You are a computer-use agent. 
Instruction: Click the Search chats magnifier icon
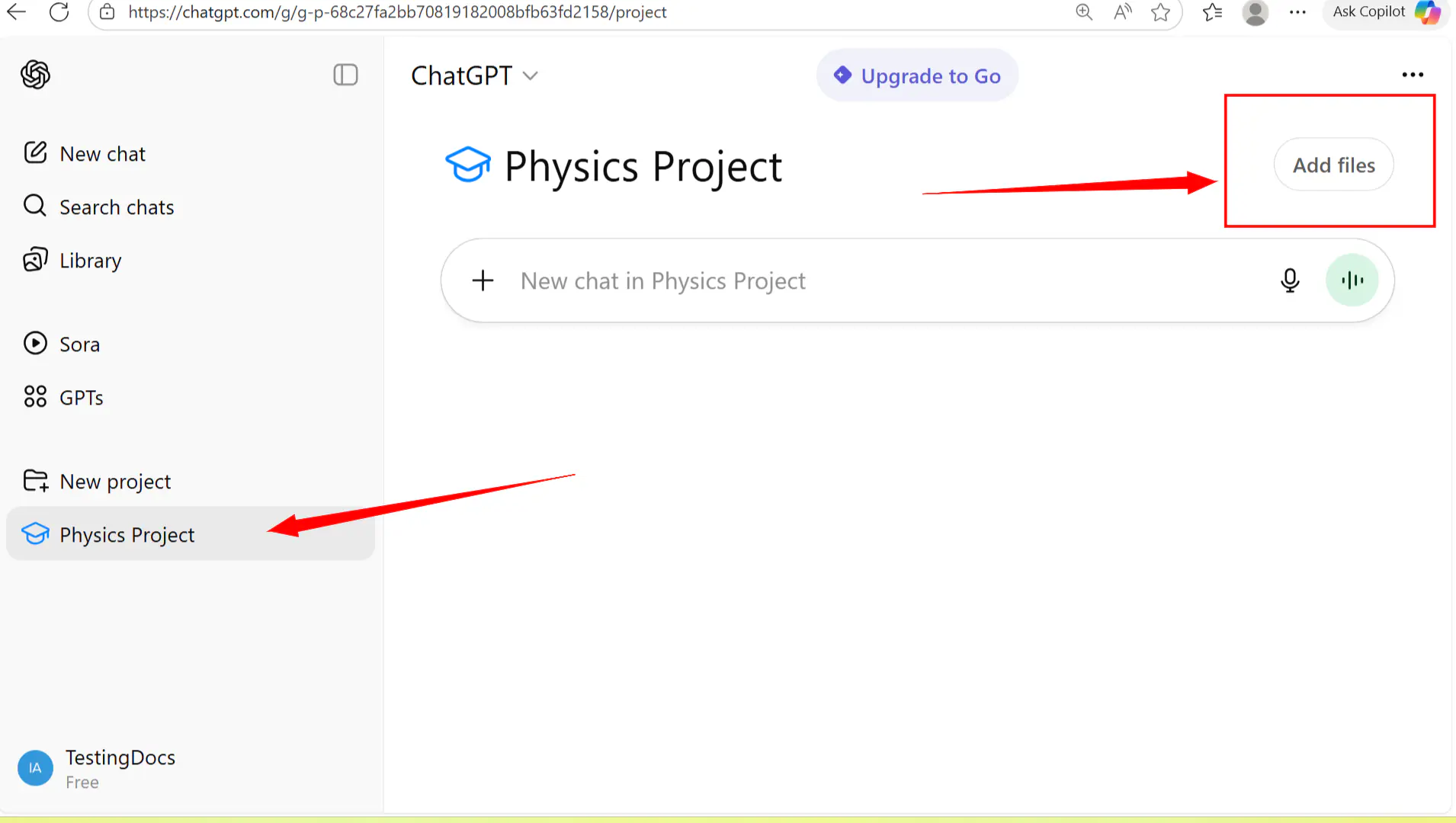(x=35, y=205)
